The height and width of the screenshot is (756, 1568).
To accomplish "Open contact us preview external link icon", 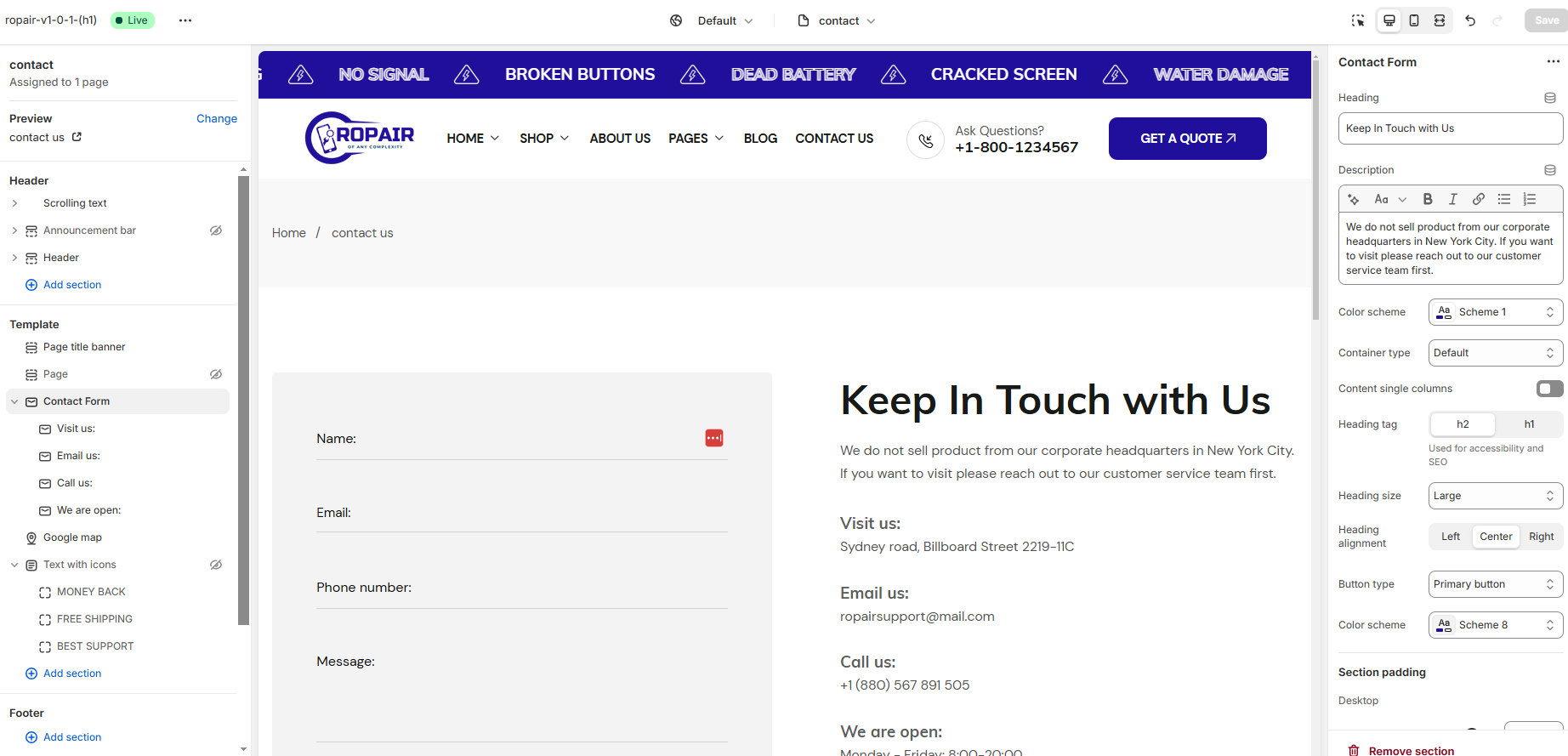I will 77,137.
